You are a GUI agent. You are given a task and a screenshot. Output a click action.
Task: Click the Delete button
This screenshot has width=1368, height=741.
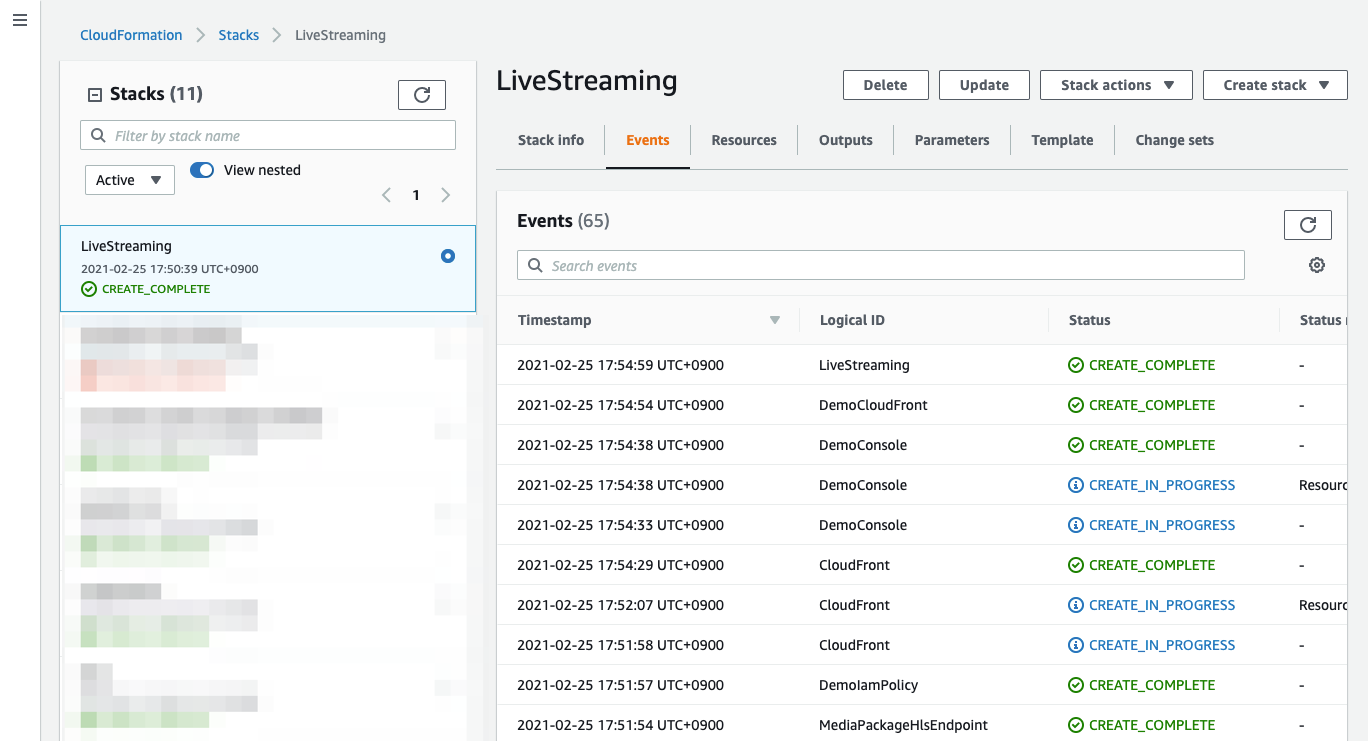(x=886, y=85)
